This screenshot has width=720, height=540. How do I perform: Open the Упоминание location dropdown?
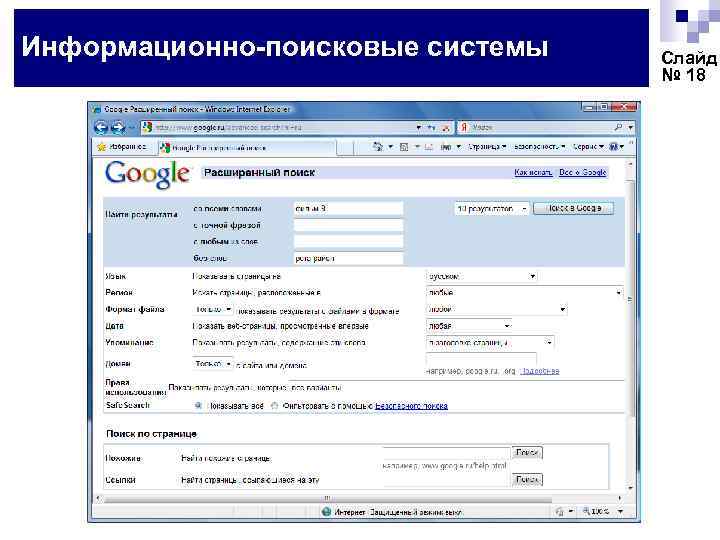489,343
